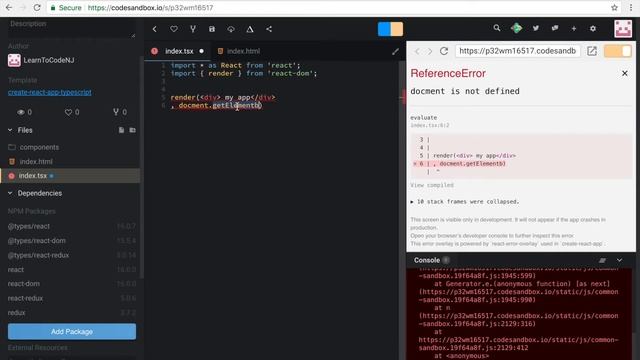Image resolution: width=640 pixels, height=360 pixels.
Task: Click the @types/react-redux dependency
Action: pyautogui.click(x=71, y=255)
